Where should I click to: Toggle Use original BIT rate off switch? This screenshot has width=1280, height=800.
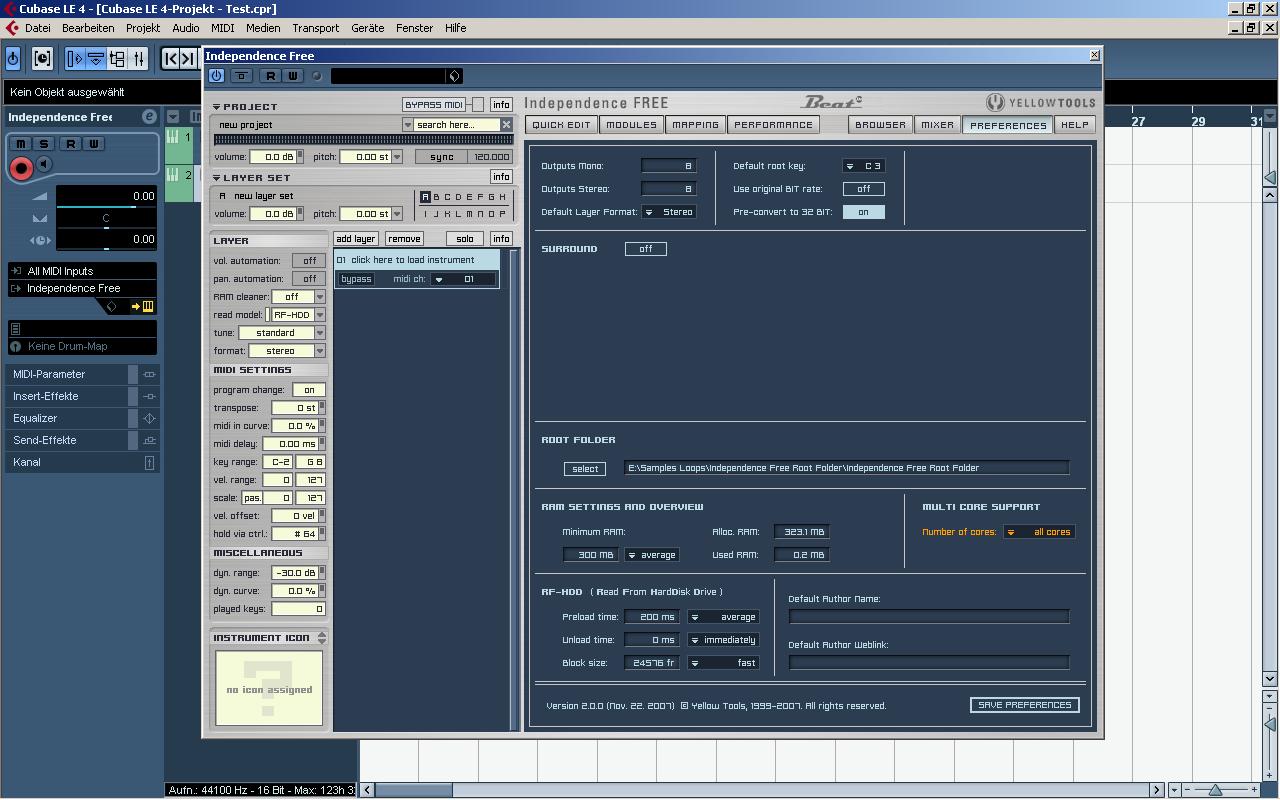point(864,189)
